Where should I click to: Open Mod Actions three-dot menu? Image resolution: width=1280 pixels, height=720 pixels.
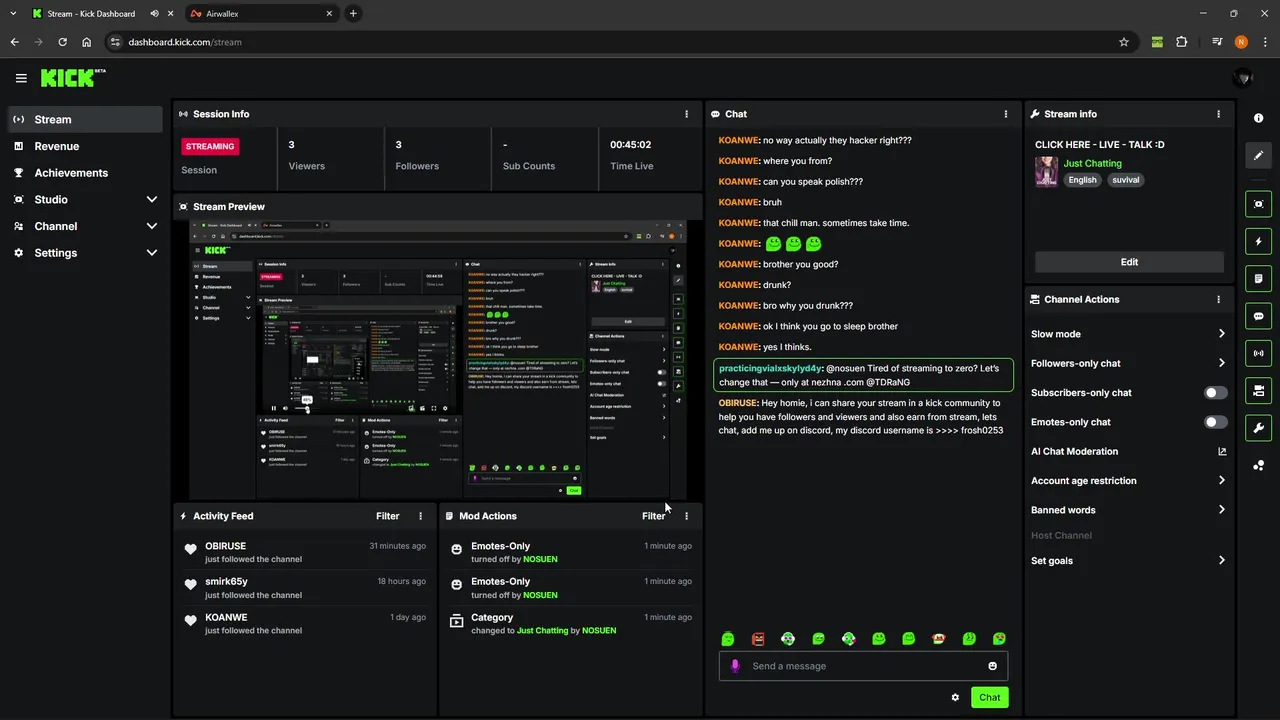pyautogui.click(x=686, y=516)
